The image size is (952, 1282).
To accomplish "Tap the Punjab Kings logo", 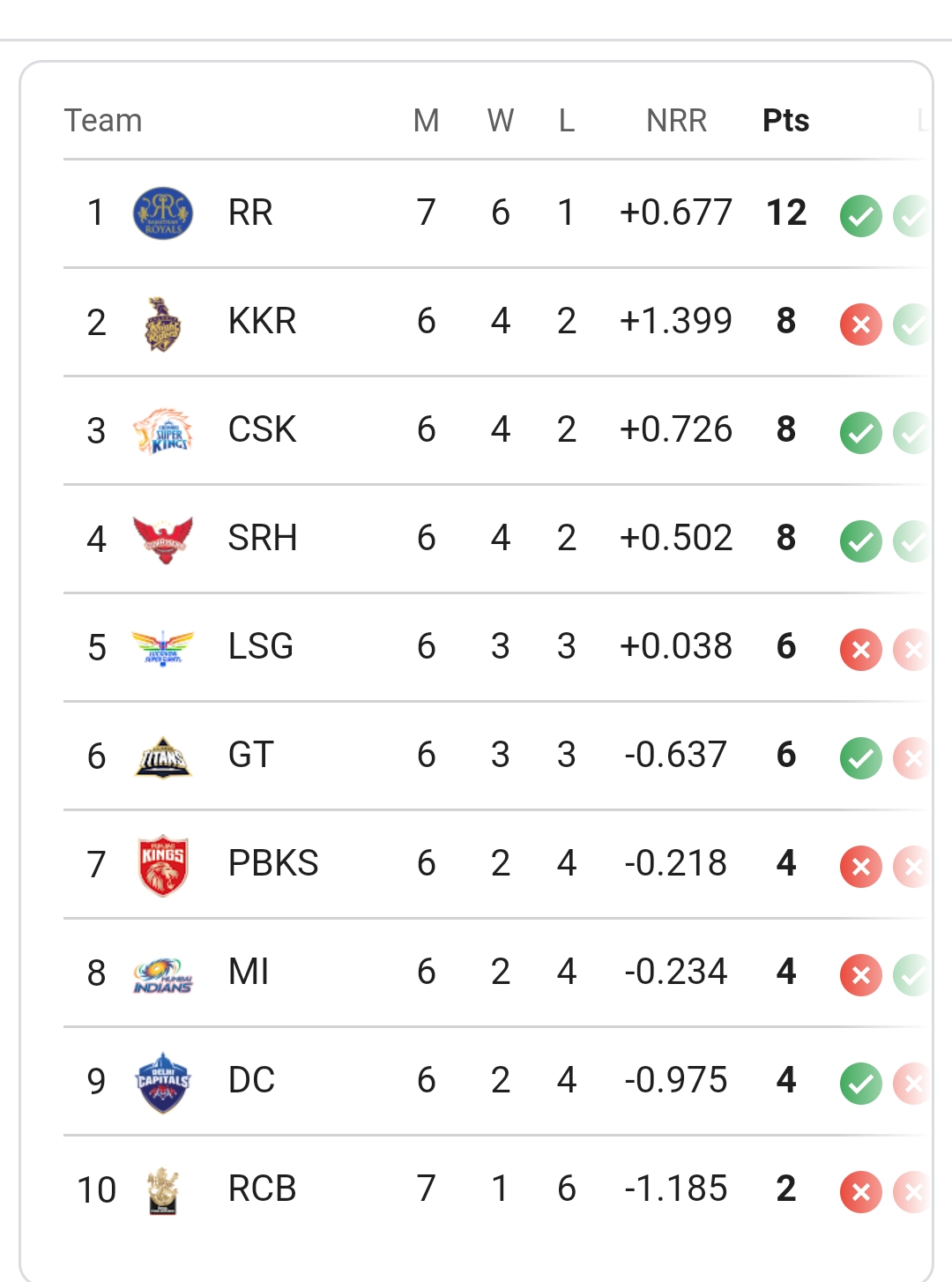I will tap(162, 865).
